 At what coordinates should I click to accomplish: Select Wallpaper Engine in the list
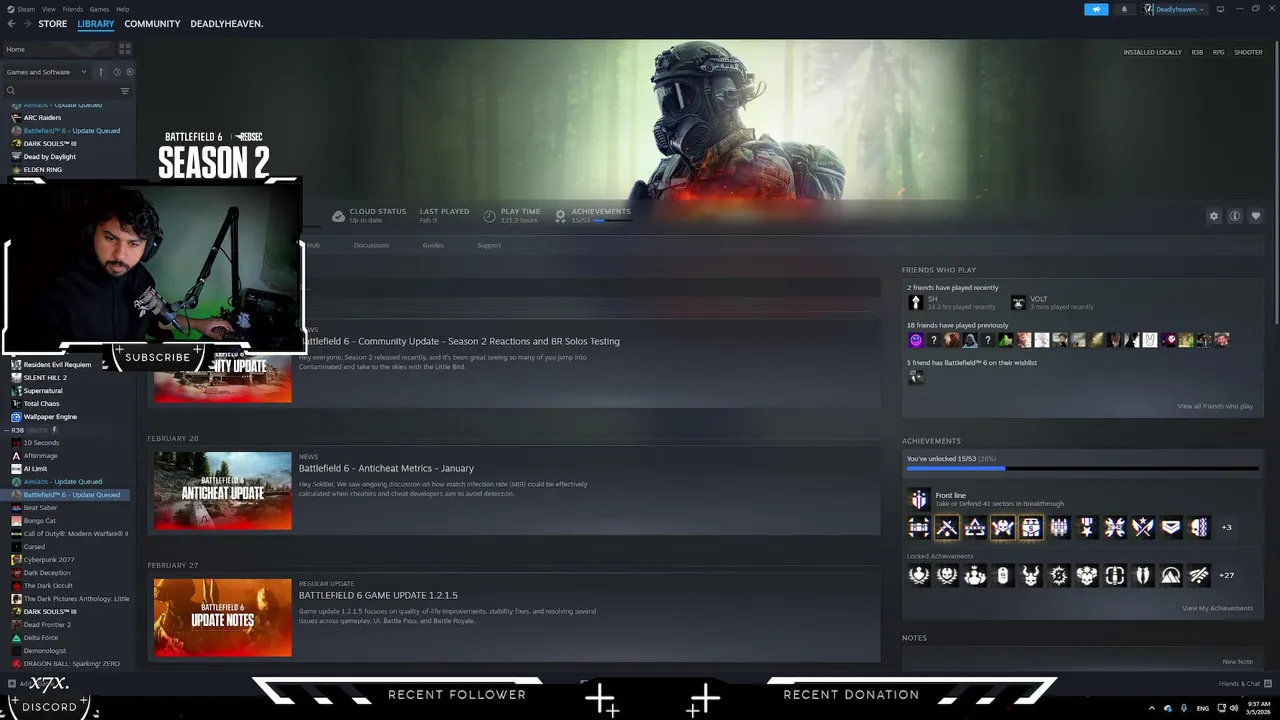click(50, 417)
